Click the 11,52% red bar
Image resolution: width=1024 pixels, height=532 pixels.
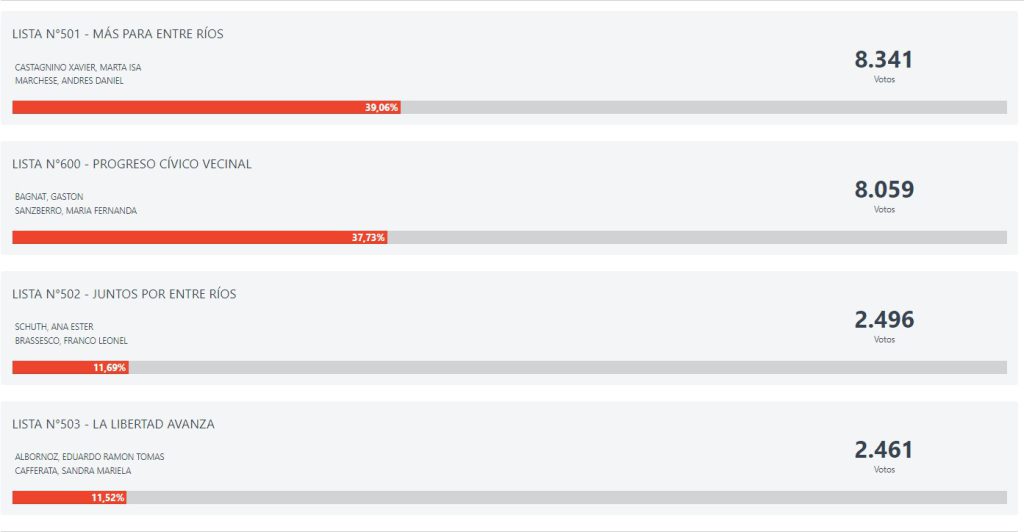click(69, 497)
